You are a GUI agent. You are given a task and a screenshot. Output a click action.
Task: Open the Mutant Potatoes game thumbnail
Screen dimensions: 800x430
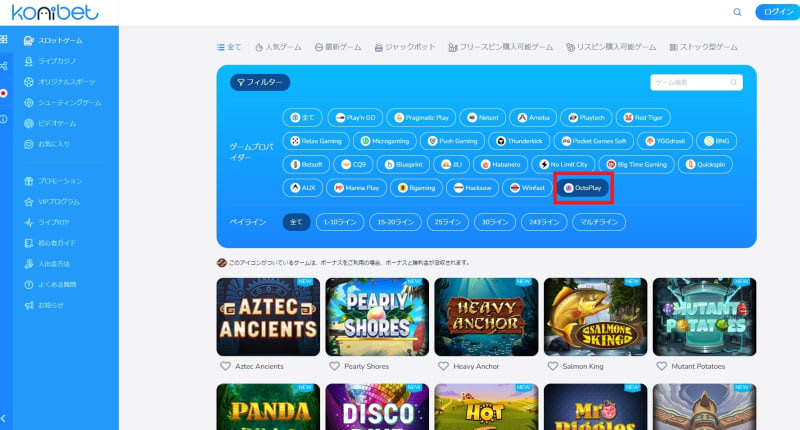[705, 317]
